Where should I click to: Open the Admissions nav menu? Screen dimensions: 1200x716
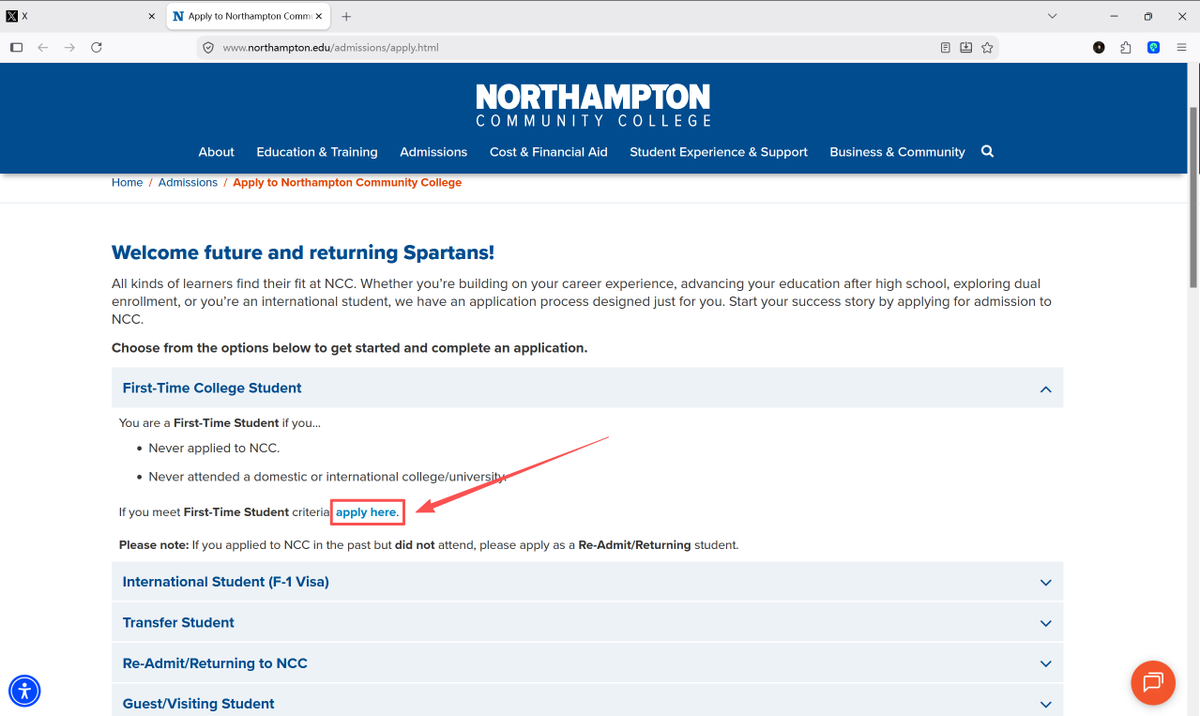point(433,152)
